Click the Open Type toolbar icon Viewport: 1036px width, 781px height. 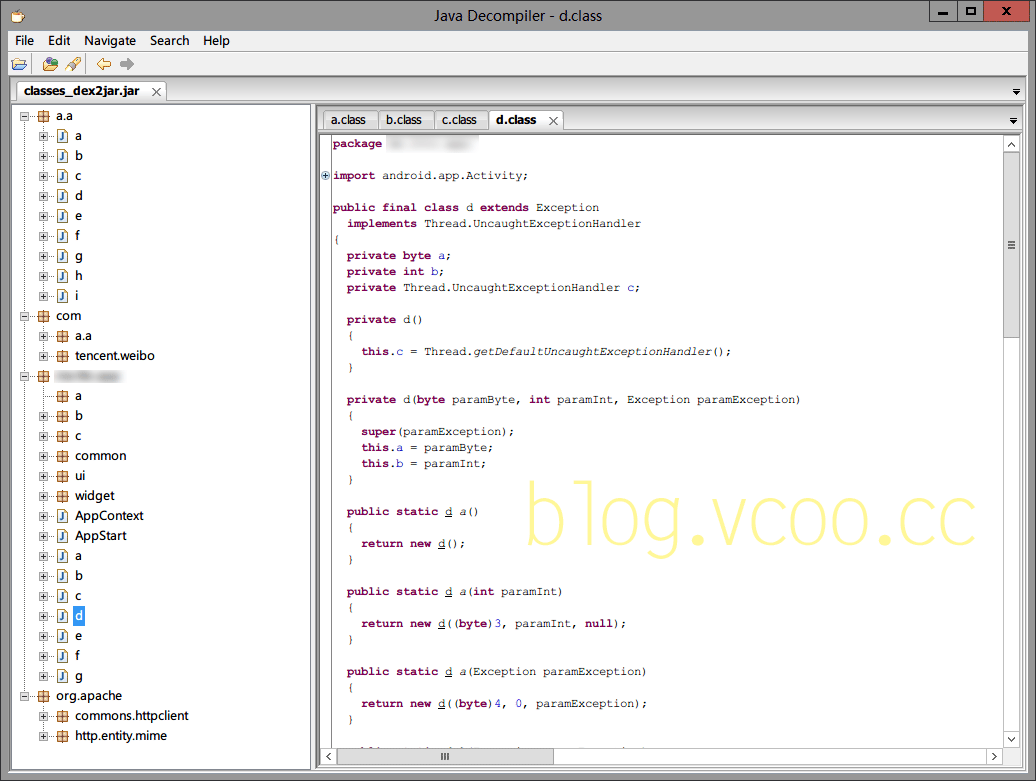click(50, 64)
